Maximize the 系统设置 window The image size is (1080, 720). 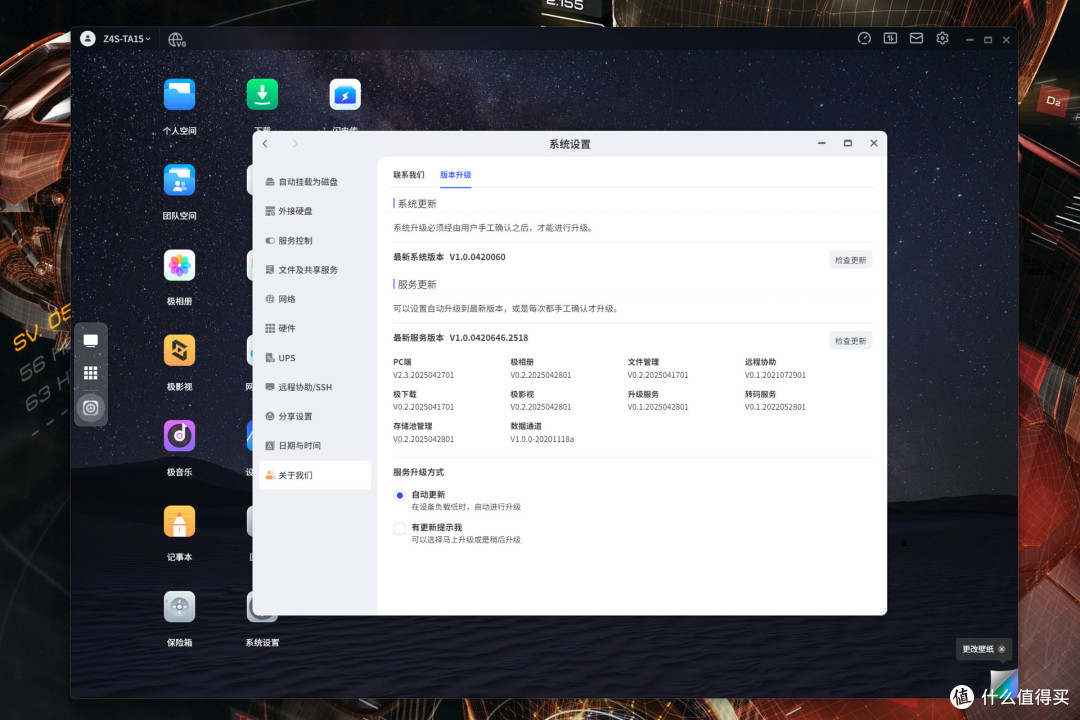pos(848,143)
